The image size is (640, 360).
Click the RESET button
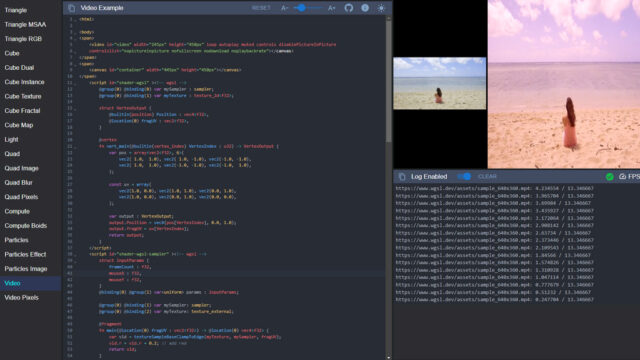261,8
